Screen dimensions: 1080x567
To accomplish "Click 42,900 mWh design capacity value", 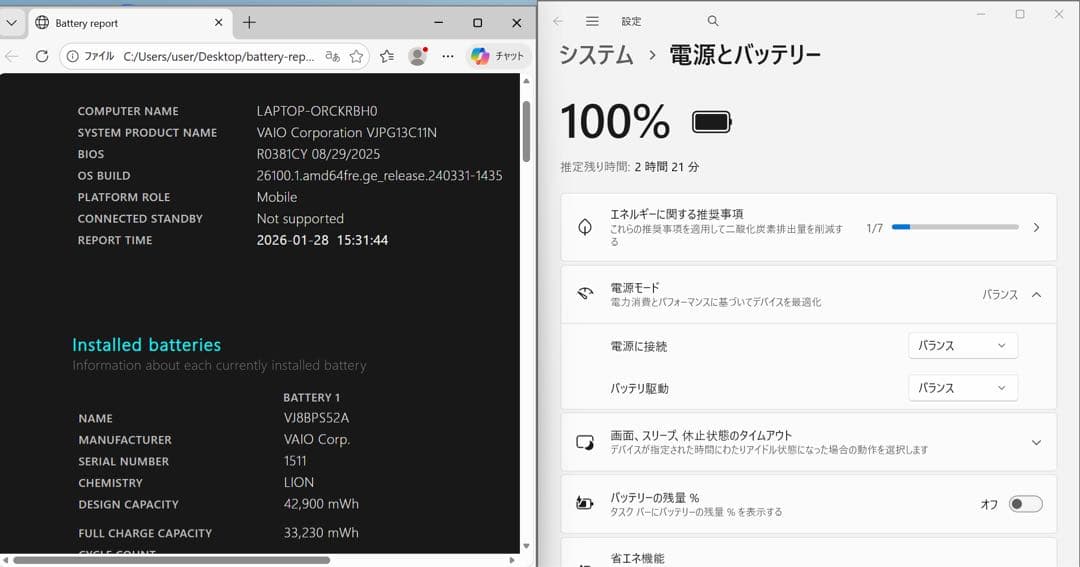I will pos(321,504).
